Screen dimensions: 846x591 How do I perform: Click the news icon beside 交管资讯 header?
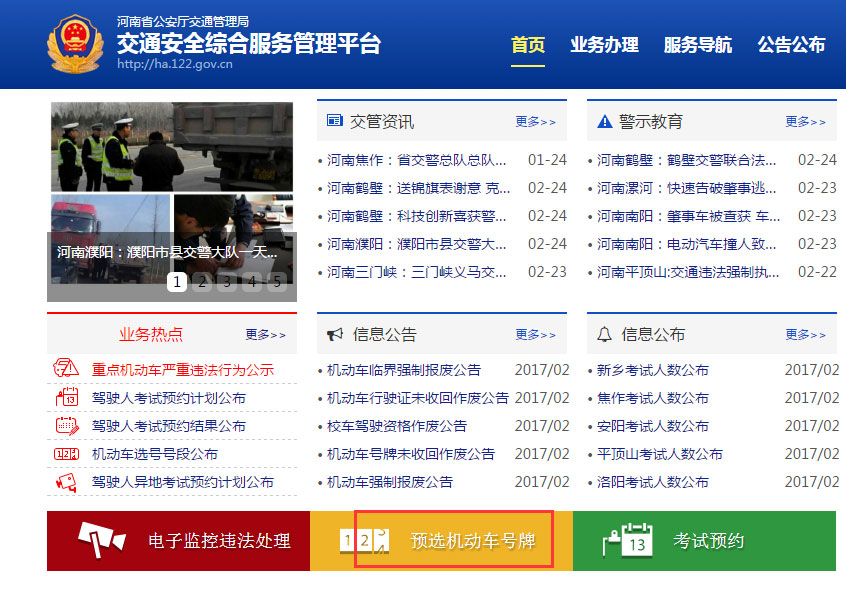[334, 120]
